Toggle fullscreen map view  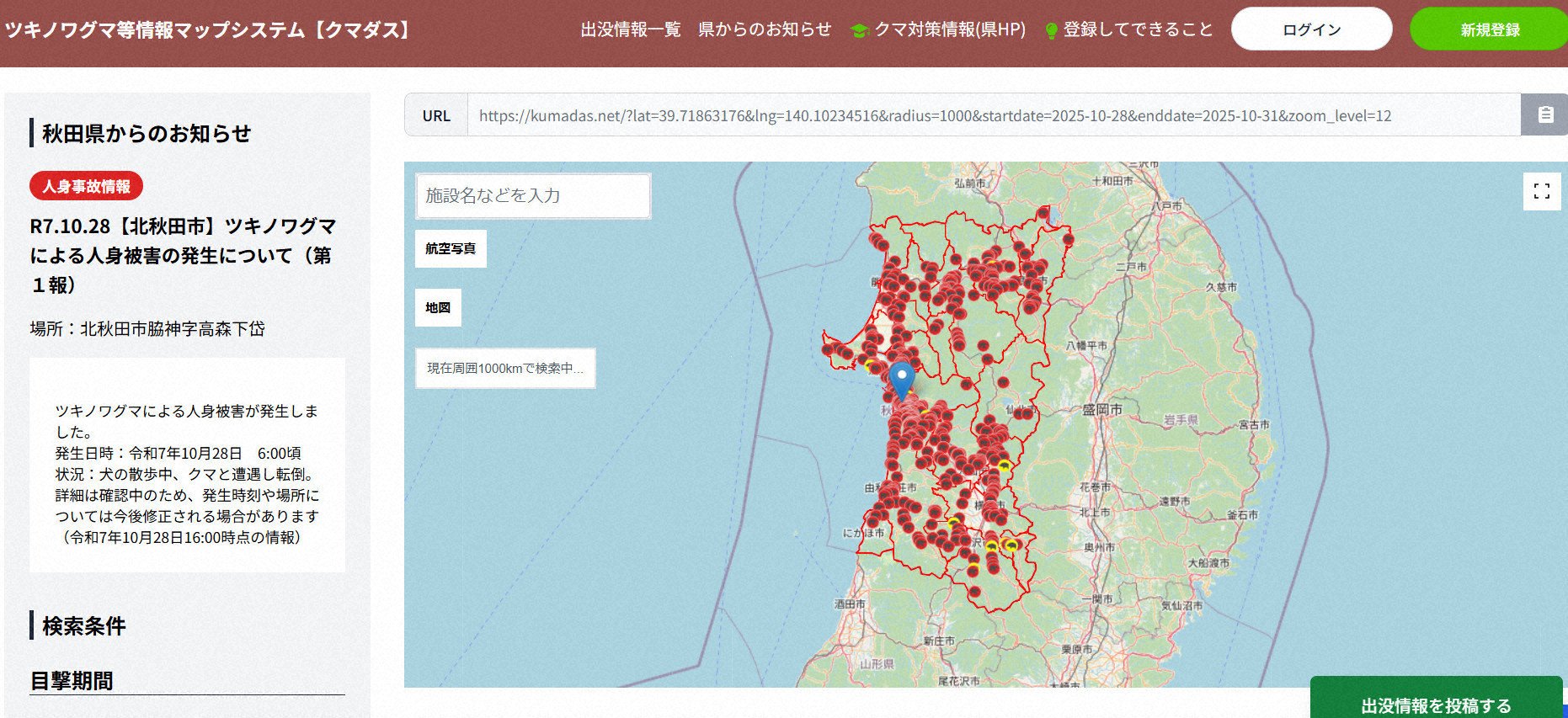(x=1541, y=191)
